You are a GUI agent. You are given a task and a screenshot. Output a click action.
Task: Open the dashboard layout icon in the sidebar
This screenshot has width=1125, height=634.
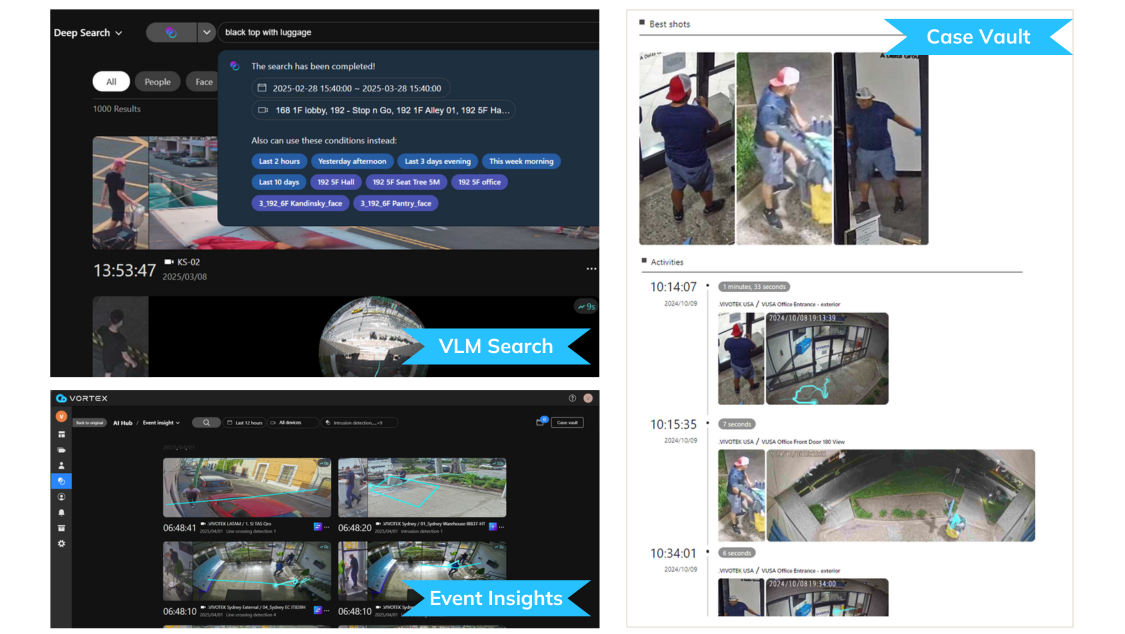pos(61,434)
